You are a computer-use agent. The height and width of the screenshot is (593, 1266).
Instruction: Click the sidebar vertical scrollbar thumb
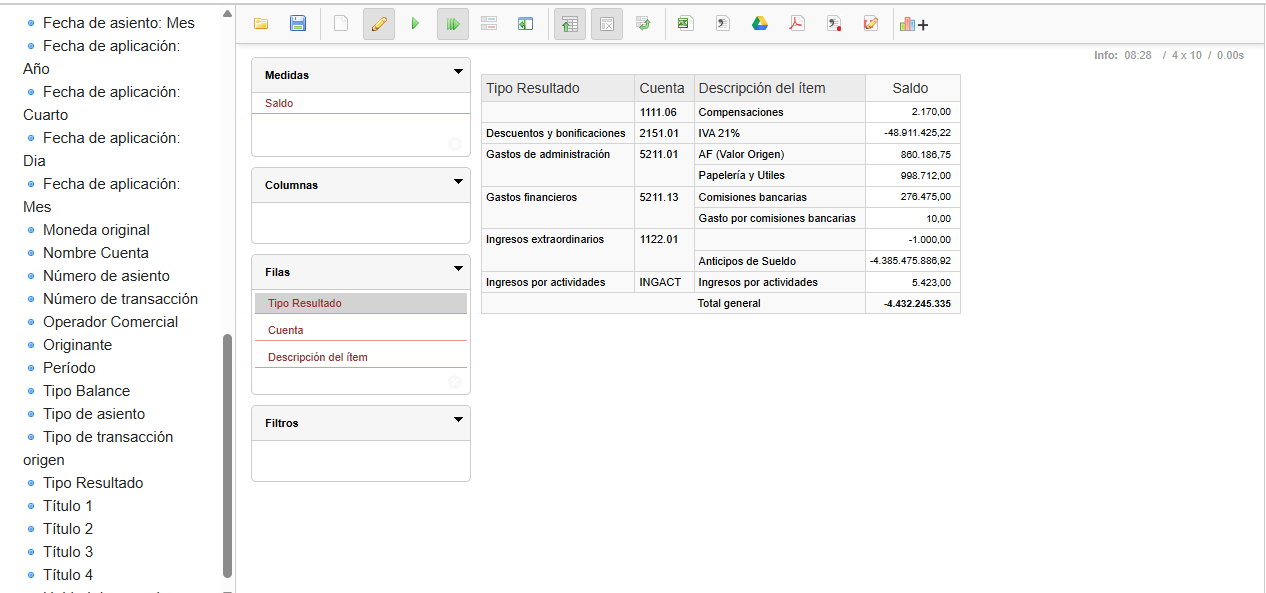(x=227, y=455)
